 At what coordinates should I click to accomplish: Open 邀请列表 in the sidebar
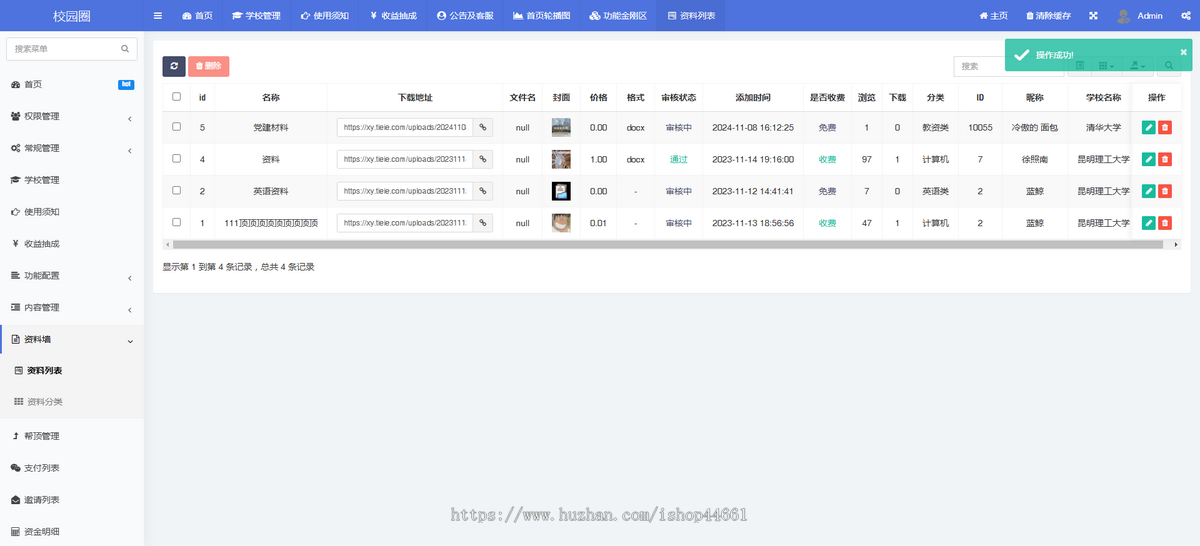click(x=72, y=500)
